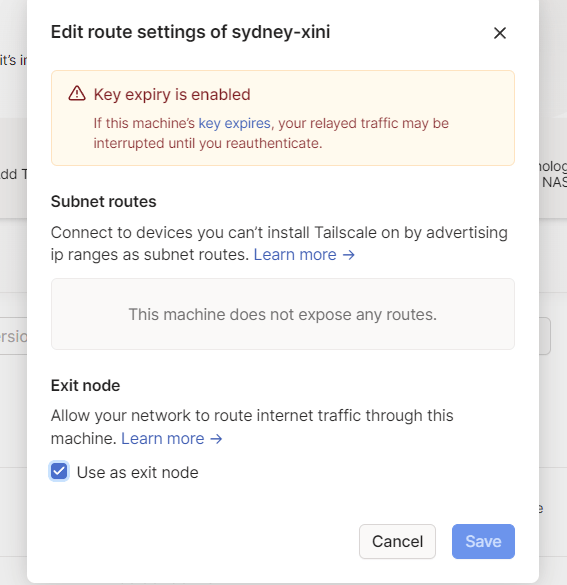This screenshot has height=585, width=567.
Task: Click the arrow icon after Exit node Learn more
Action: [216, 439]
